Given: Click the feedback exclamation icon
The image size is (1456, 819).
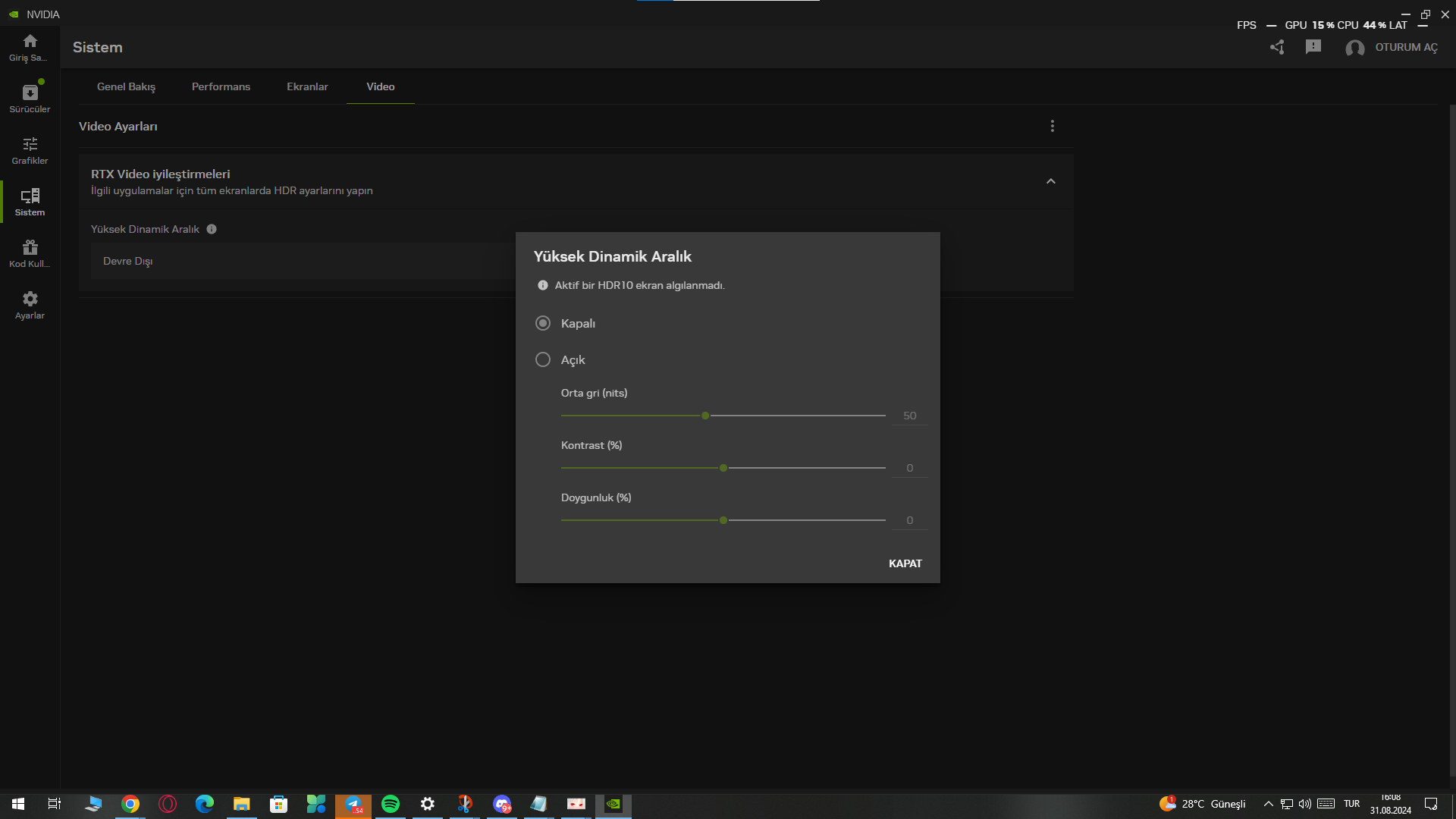Looking at the screenshot, I should point(1313,47).
